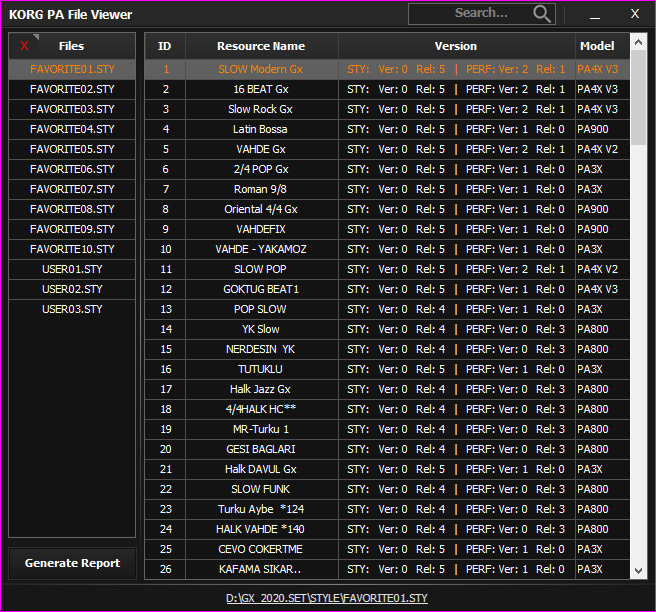Select FAVORITE06.STY in the files list
Image resolution: width=656 pixels, height=612 pixels.
coord(72,169)
